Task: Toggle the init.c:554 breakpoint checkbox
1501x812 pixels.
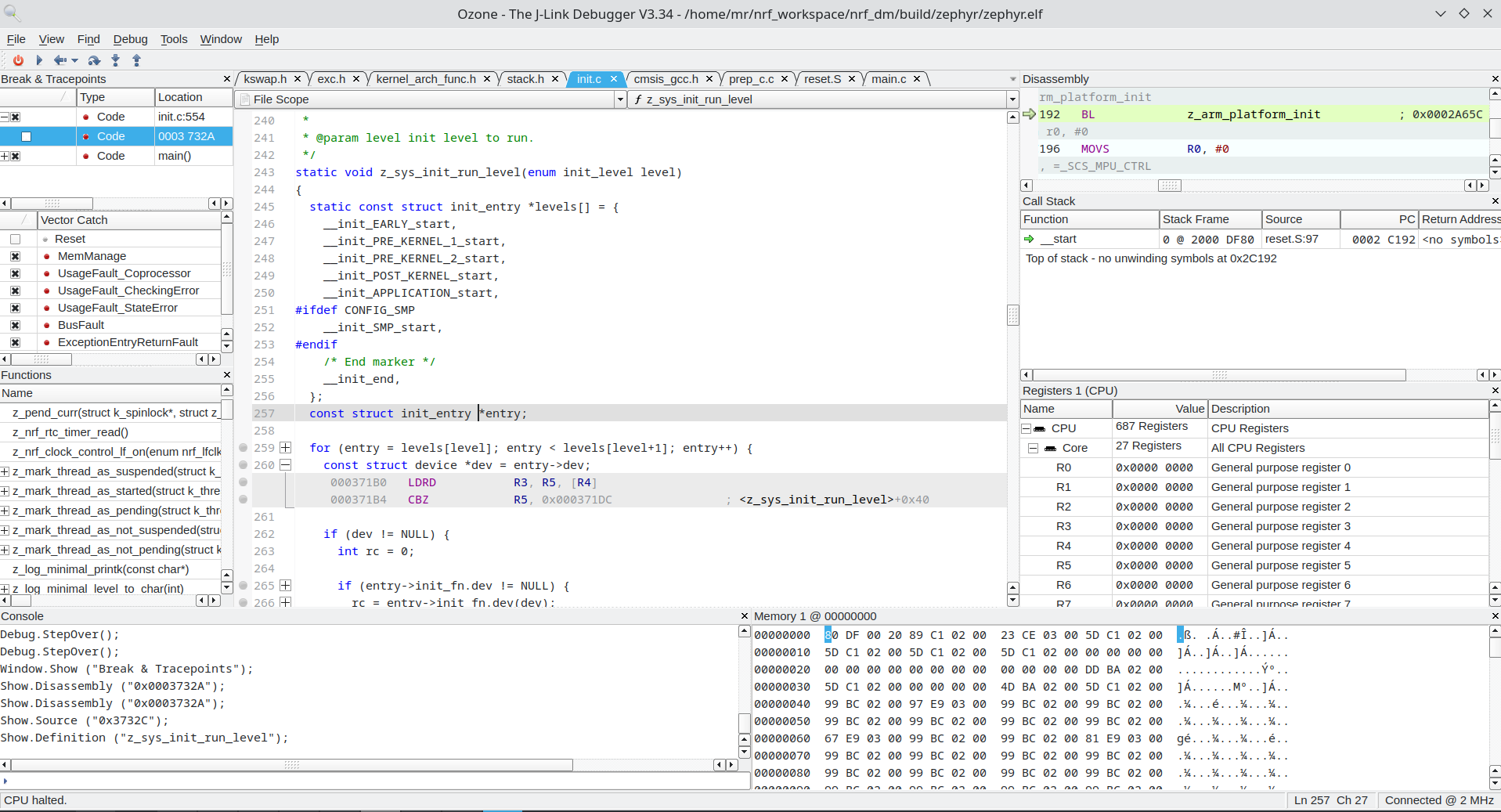Action: click(x=15, y=117)
